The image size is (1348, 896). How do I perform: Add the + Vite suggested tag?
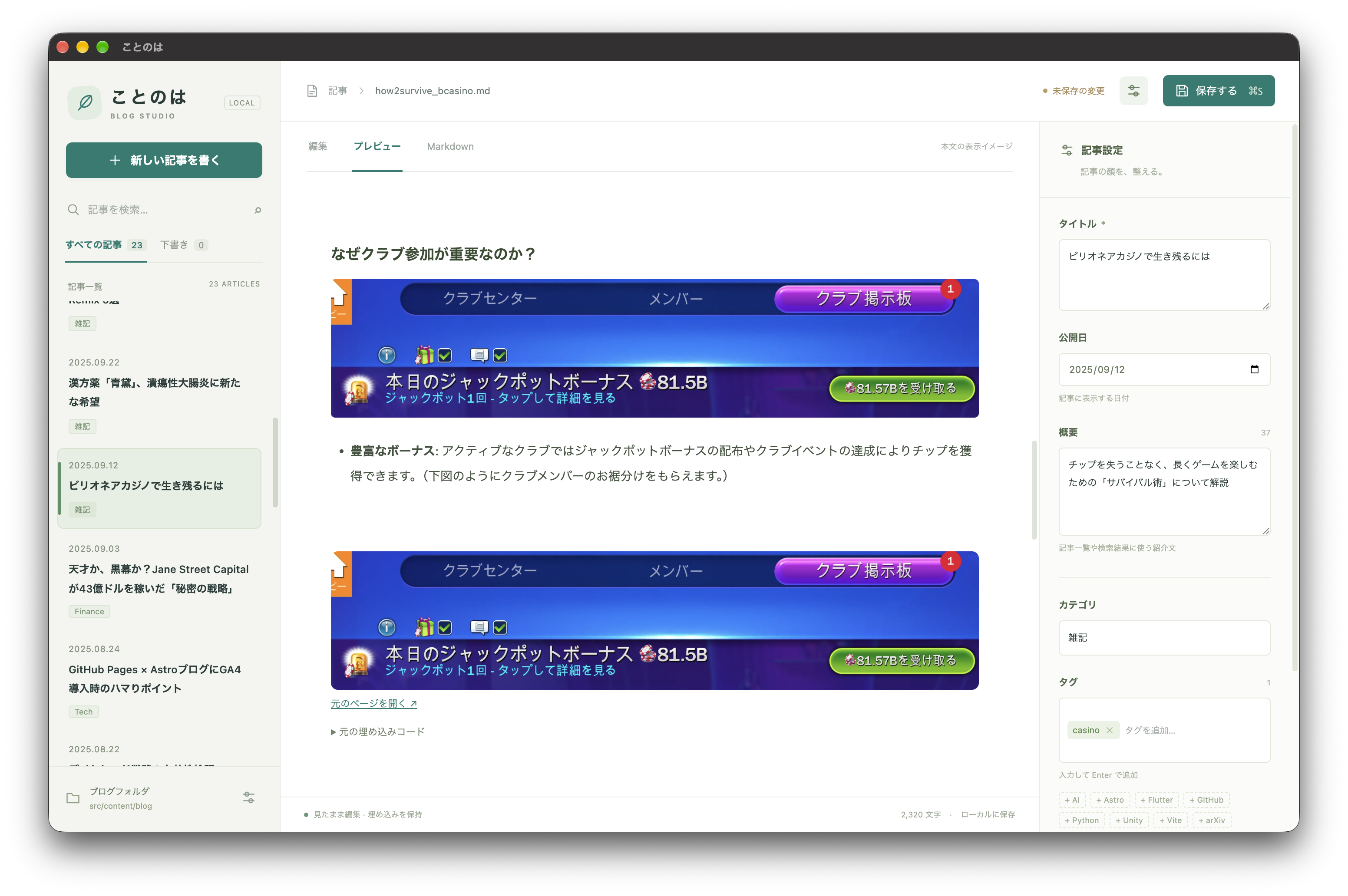(x=1171, y=820)
